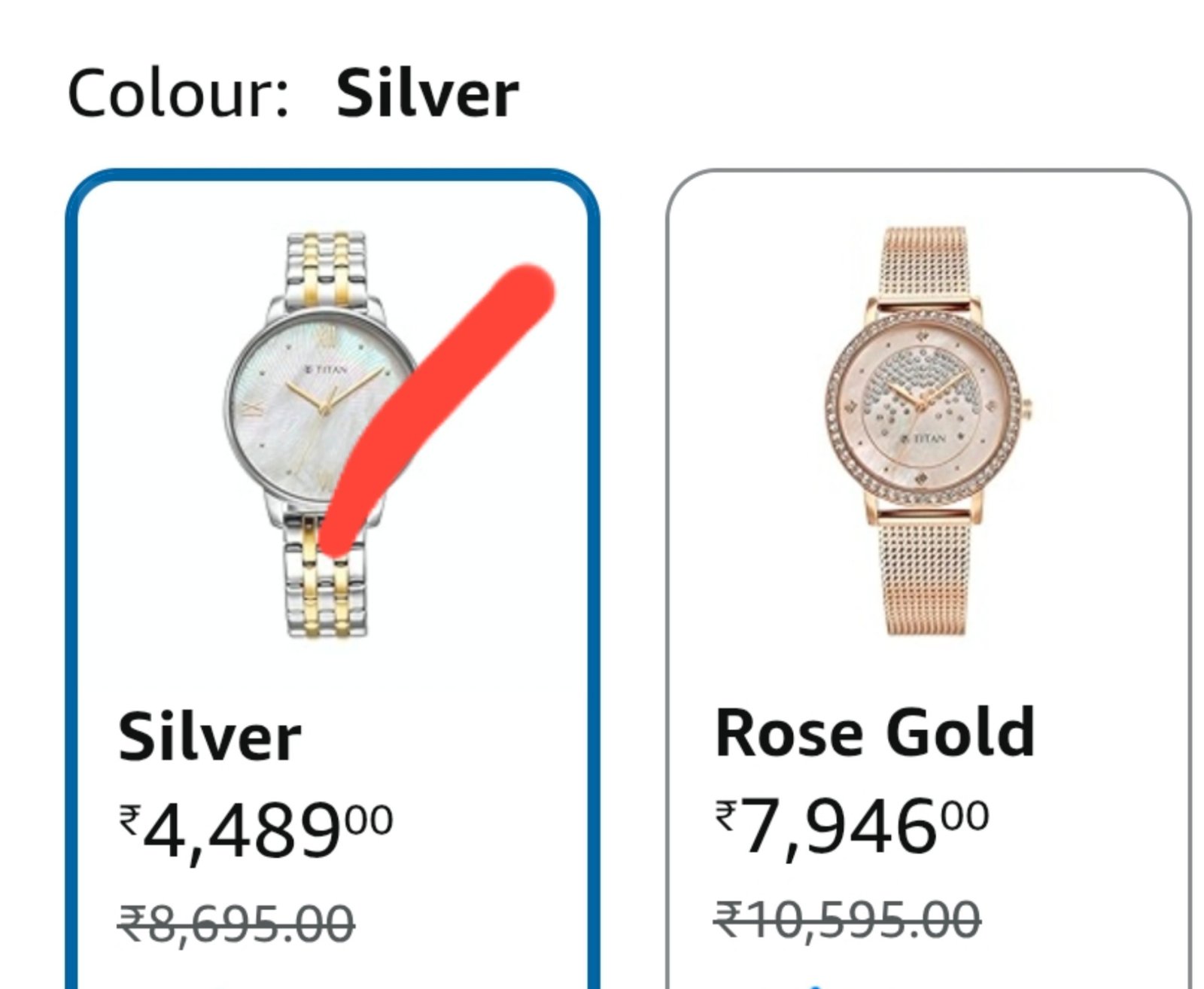Screen dimensions: 1204x989
Task: Click the Titan logo on silver dial
Action: point(325,370)
